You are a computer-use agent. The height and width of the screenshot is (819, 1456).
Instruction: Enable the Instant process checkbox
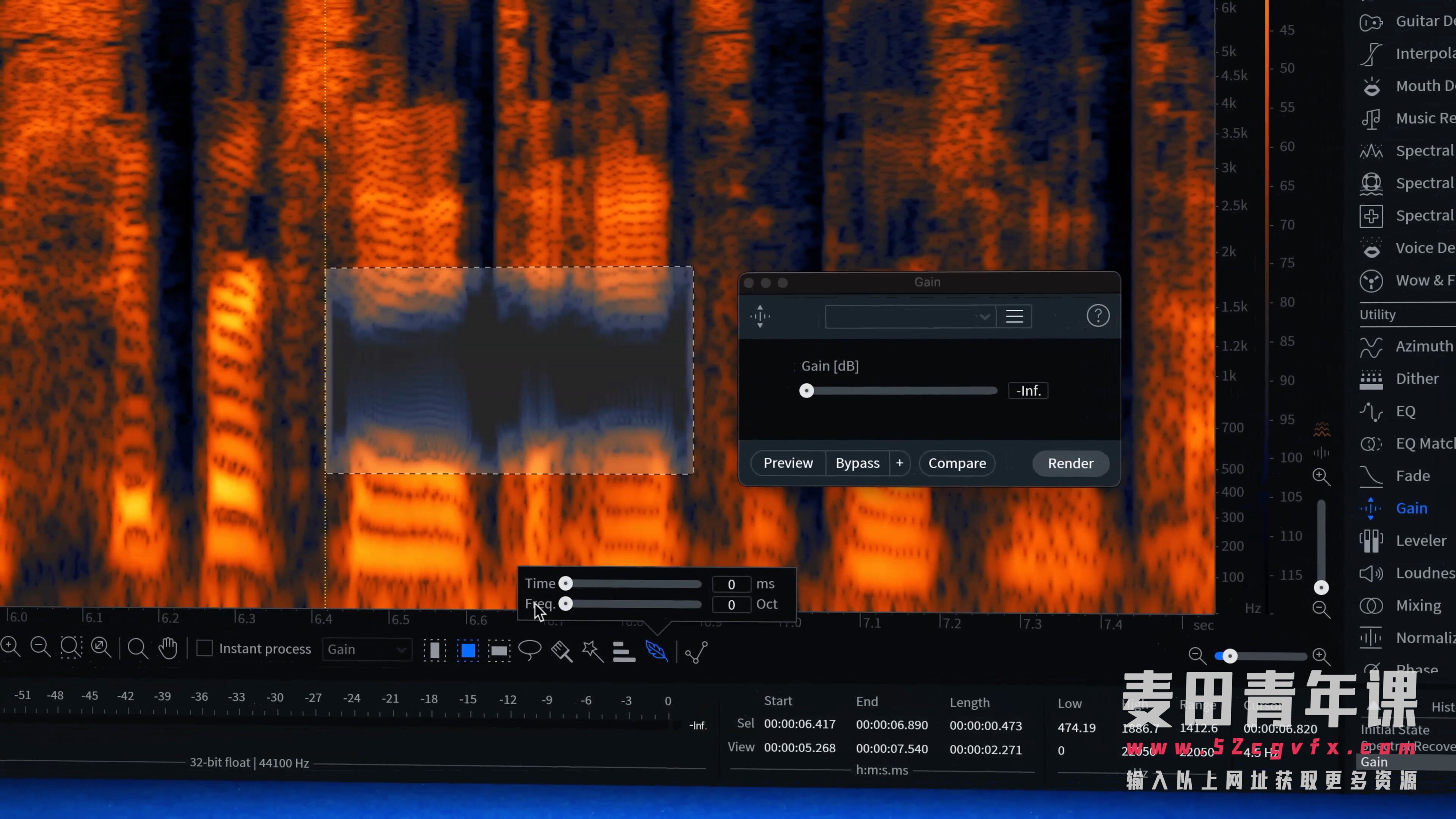point(205,648)
